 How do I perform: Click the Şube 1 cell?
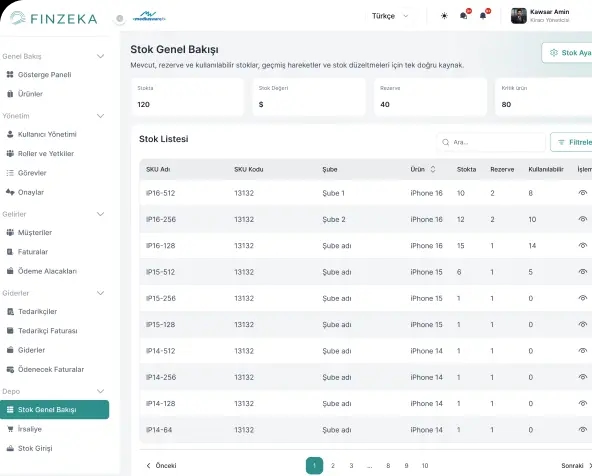tap(333, 193)
